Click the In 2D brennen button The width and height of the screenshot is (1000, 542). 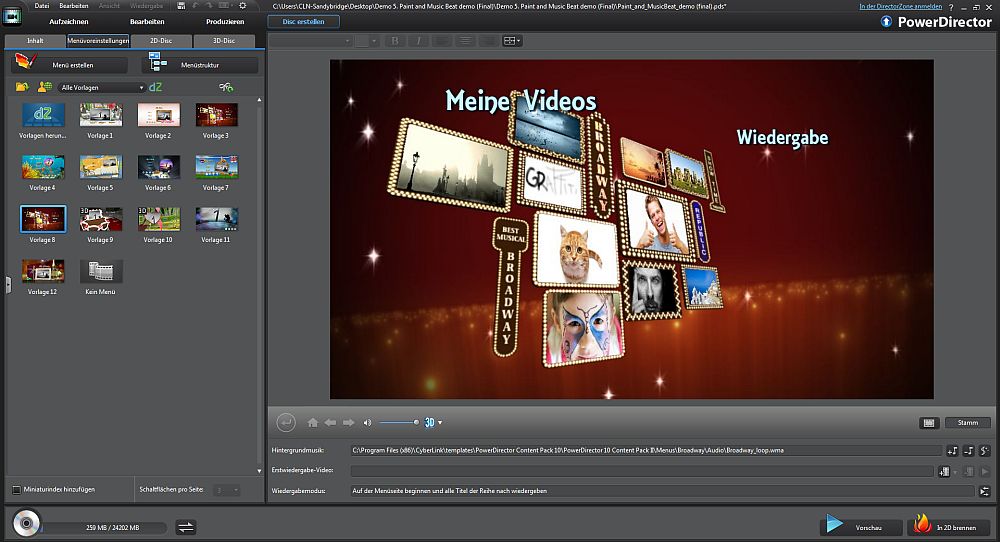coord(948,527)
